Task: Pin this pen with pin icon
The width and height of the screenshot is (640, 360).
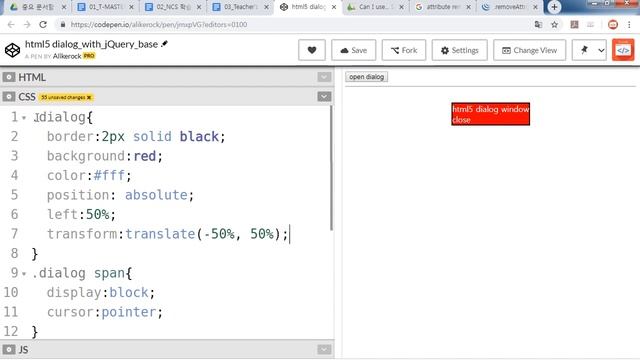Action: 584,50
